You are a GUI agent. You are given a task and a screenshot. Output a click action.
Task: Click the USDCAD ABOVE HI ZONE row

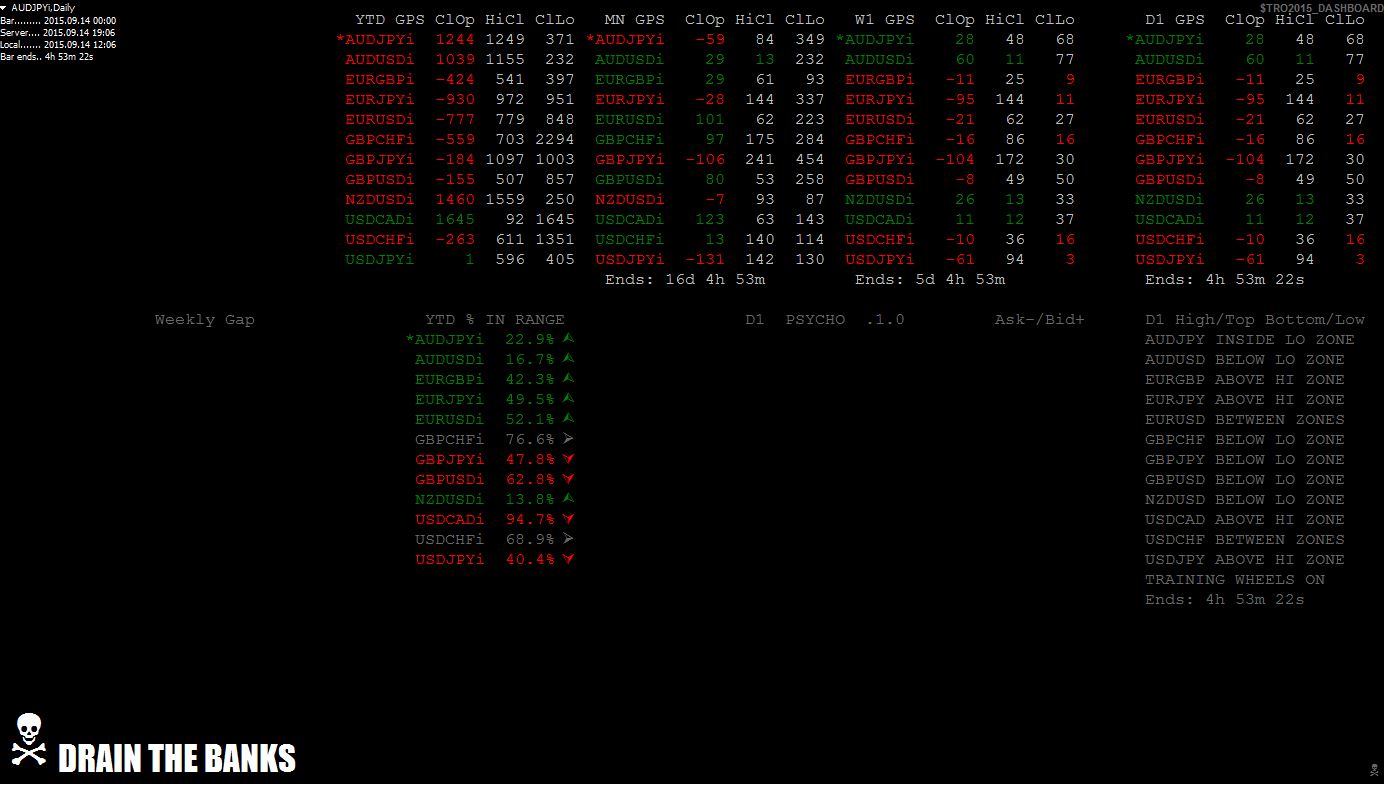pyautogui.click(x=1245, y=520)
